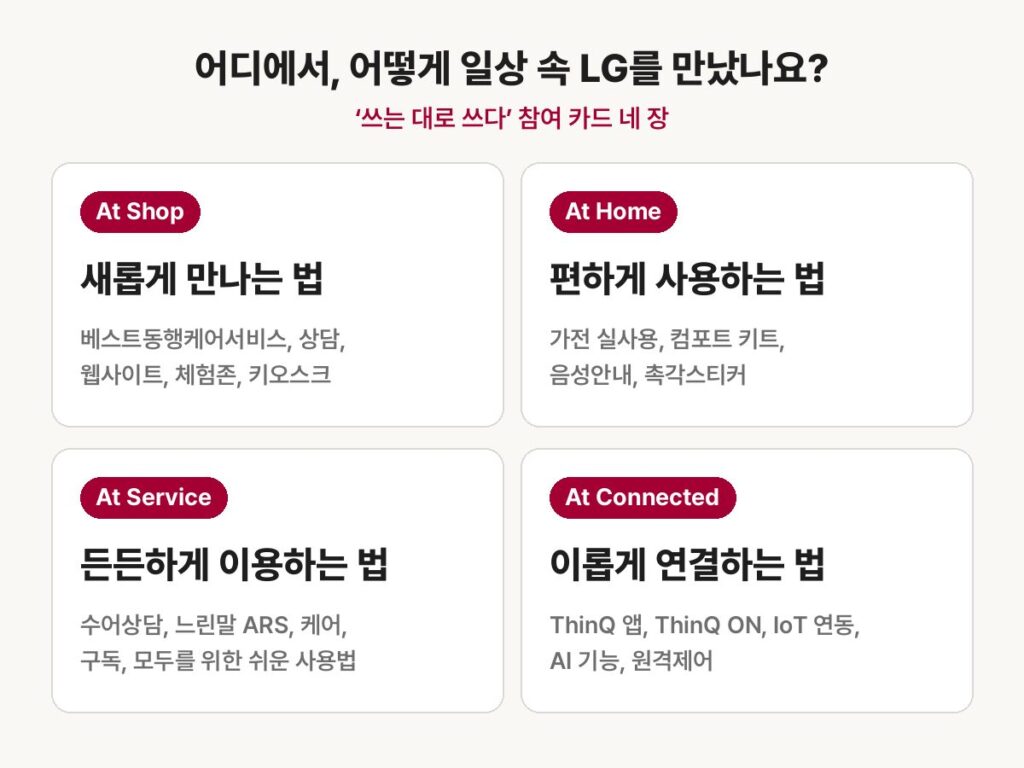Open the 편하게 사용하는 법 card title
The height and width of the screenshot is (768, 1024).
click(x=686, y=279)
